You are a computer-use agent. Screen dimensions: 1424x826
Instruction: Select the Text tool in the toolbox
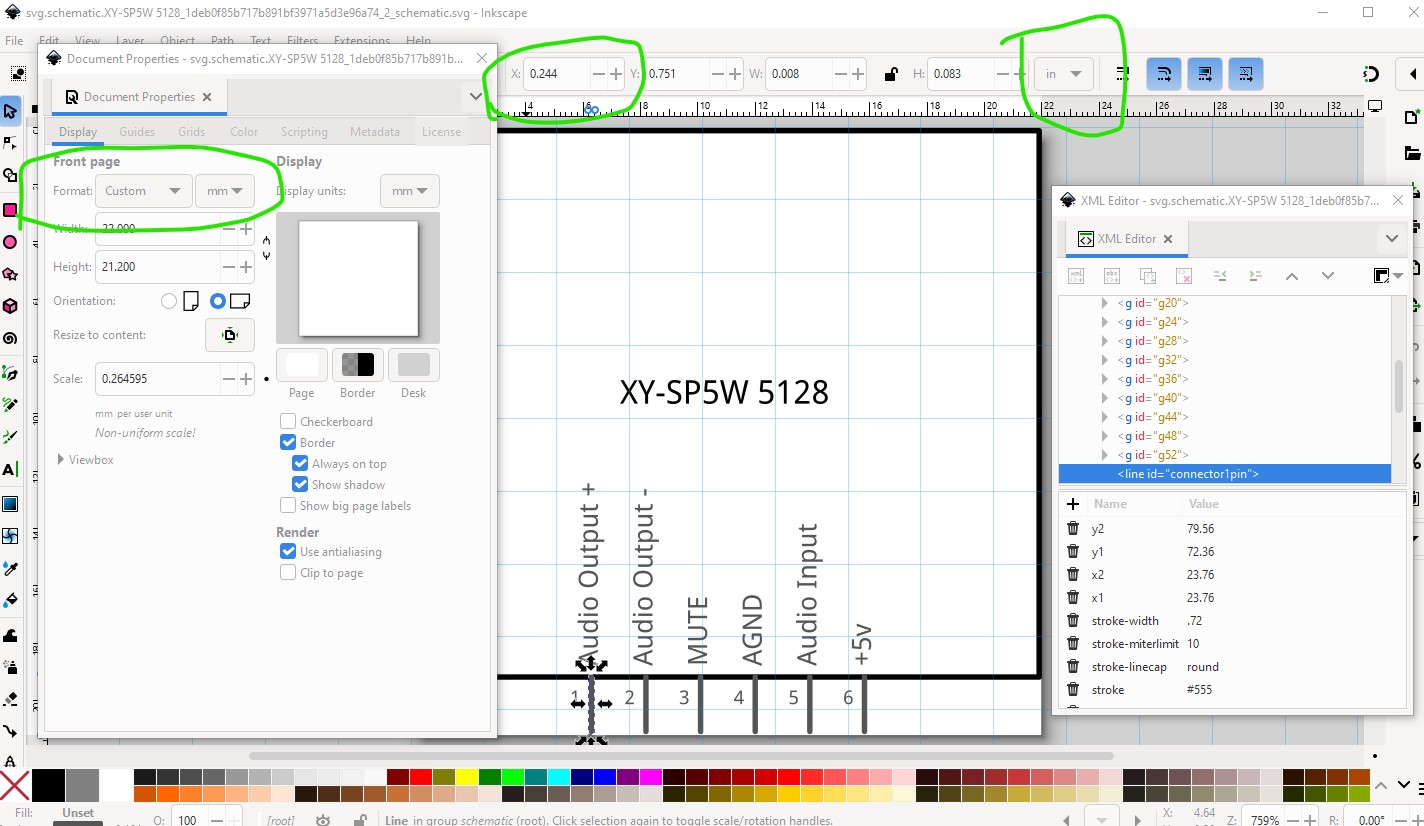[x=10, y=469]
